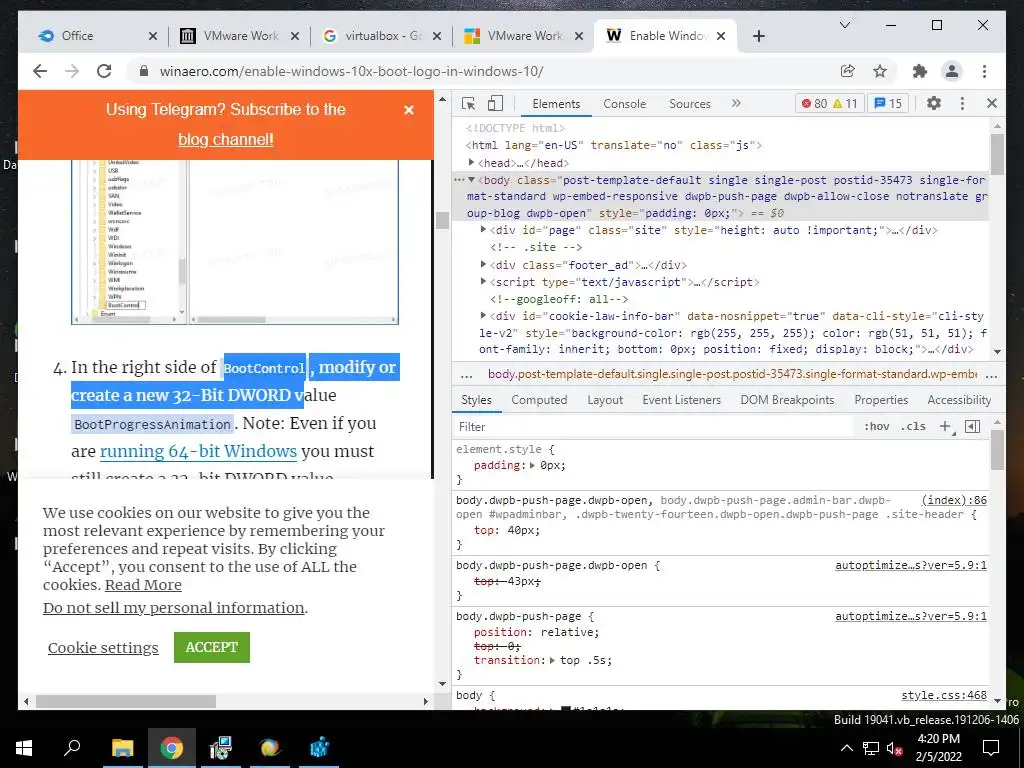Expand the footer_ad div node
This screenshot has height=768, width=1024.
[483, 264]
